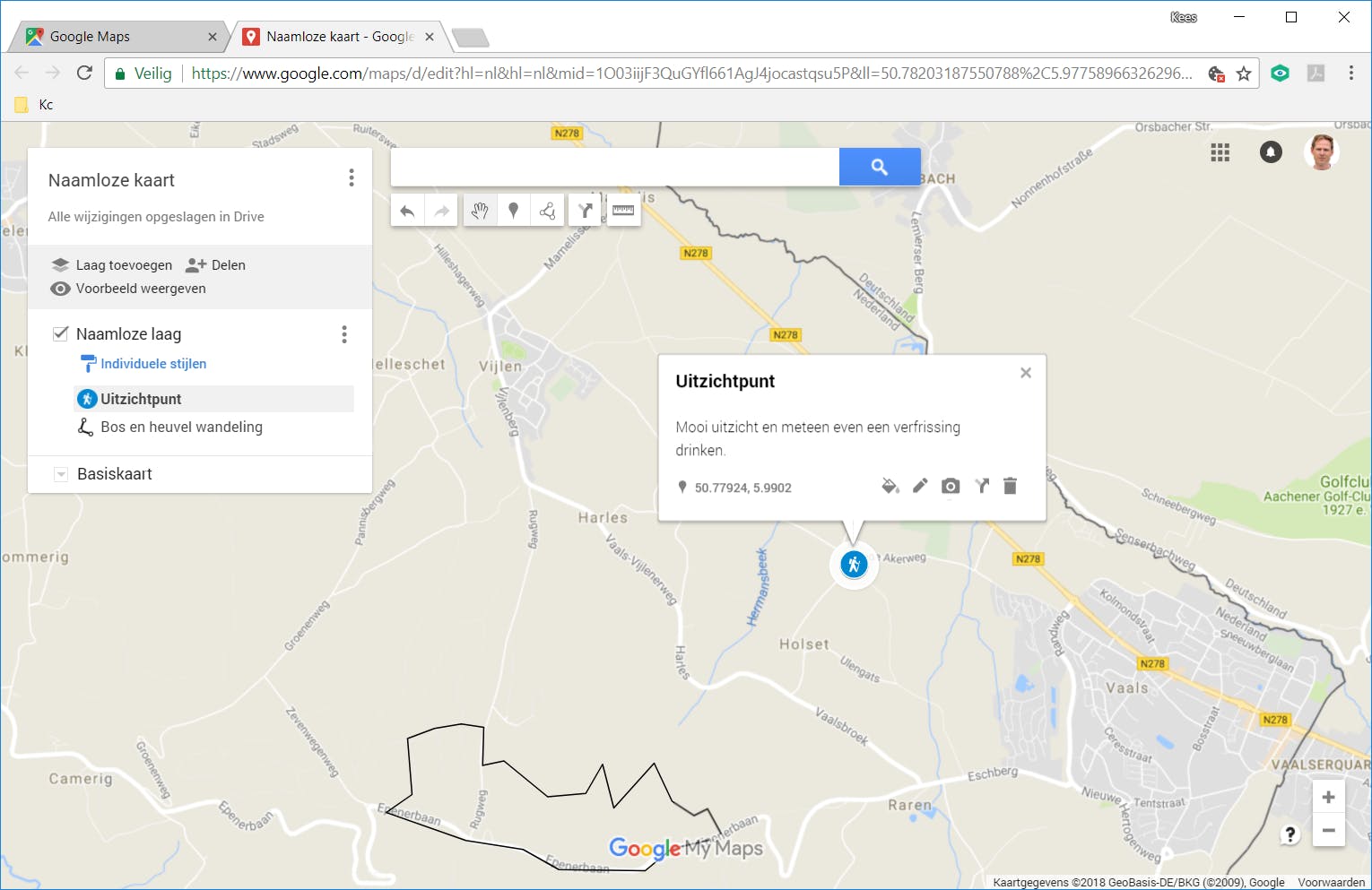This screenshot has width=1372, height=890.
Task: Click the undo arrow in map toolbar
Action: (x=407, y=211)
